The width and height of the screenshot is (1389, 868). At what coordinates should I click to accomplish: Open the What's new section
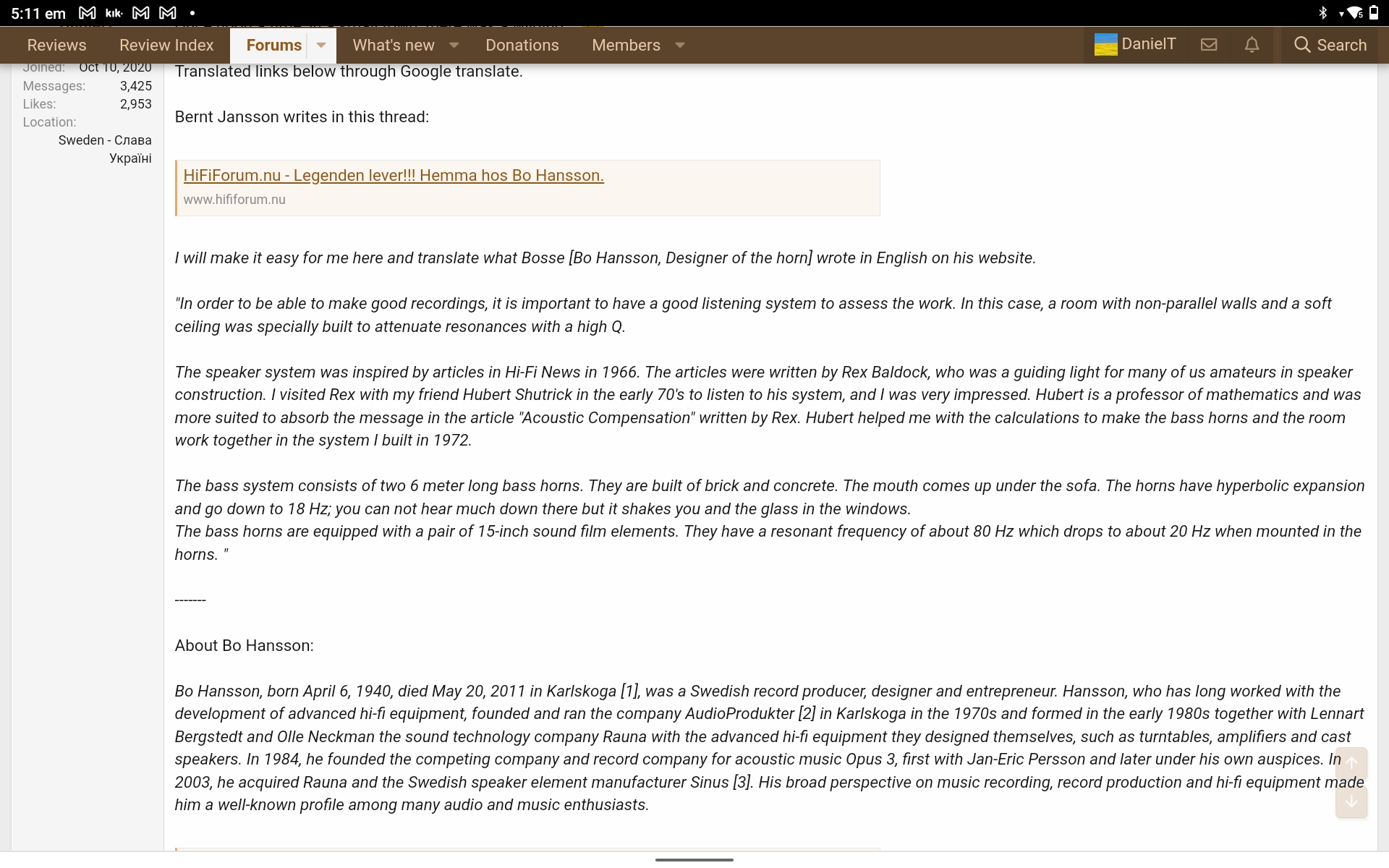(x=394, y=45)
